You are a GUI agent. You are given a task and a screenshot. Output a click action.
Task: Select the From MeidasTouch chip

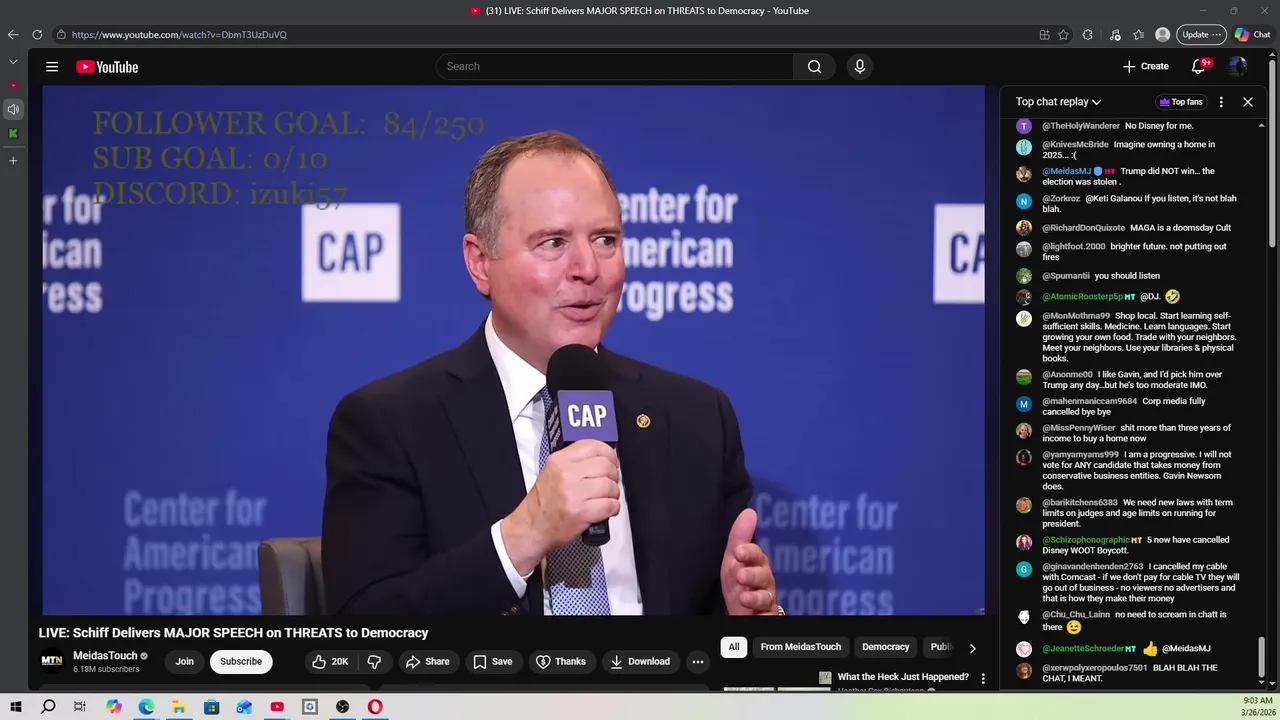(800, 647)
